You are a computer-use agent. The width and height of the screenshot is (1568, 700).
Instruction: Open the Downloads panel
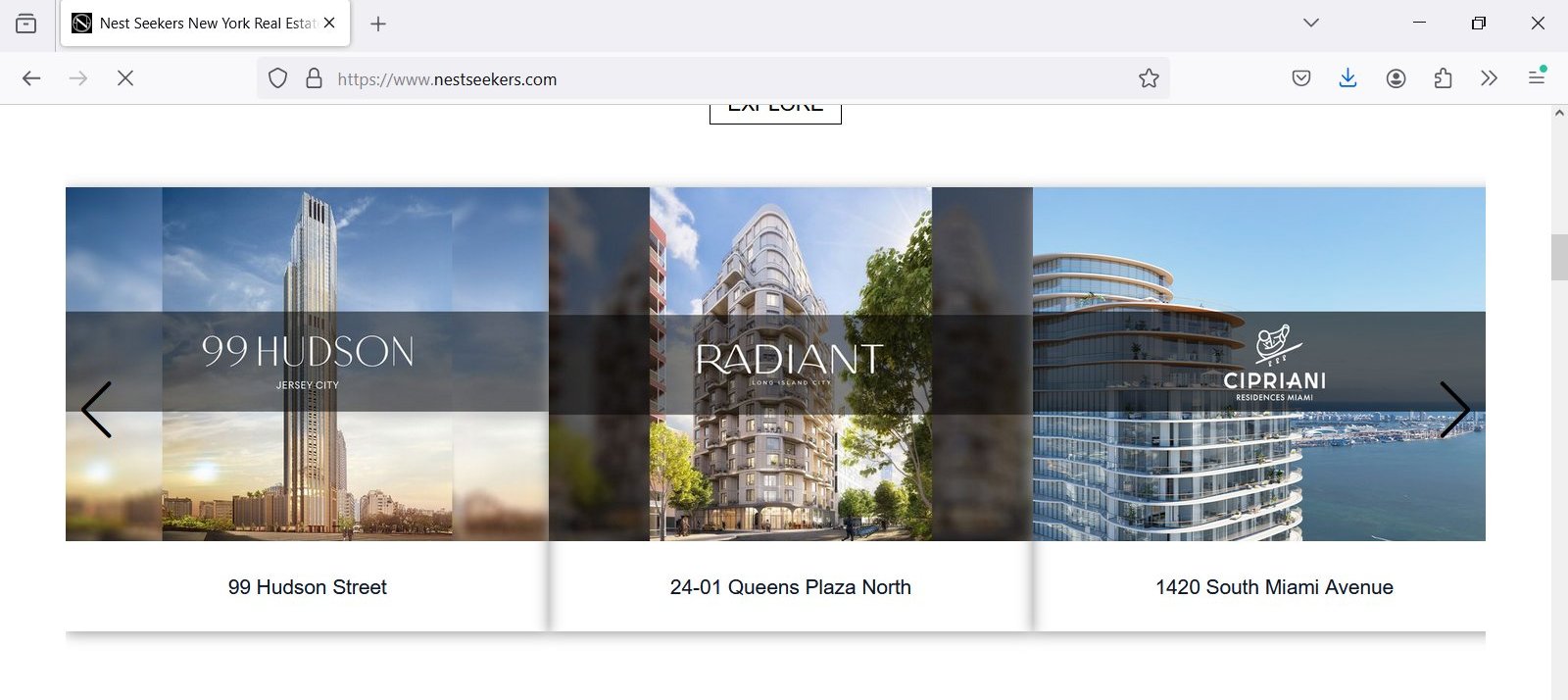[x=1348, y=78]
